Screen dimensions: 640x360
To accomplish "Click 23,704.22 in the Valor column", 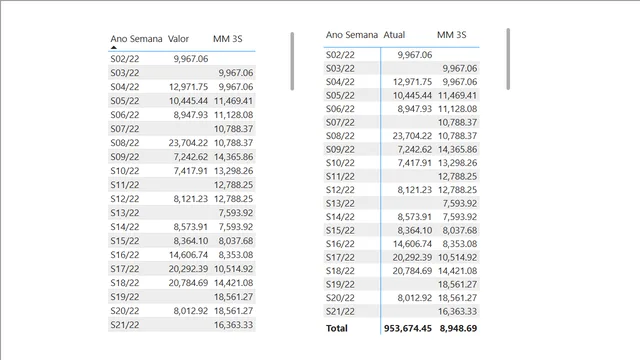I will [188, 143].
